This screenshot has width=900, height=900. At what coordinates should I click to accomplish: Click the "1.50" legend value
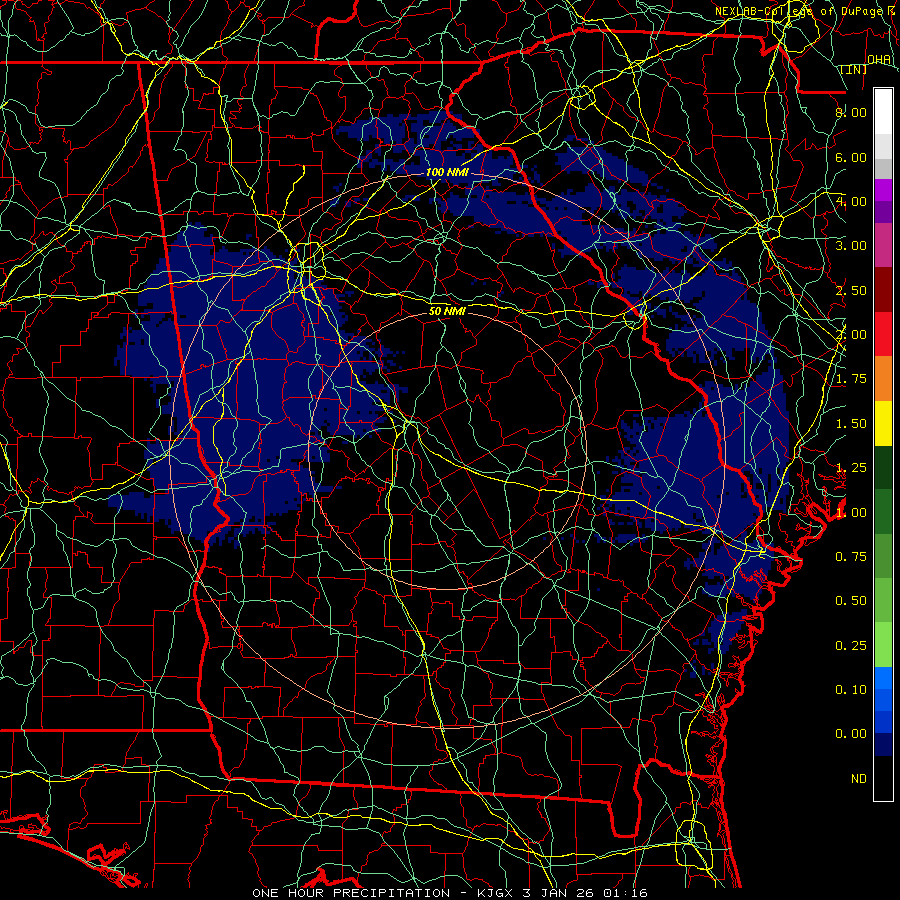pos(851,424)
